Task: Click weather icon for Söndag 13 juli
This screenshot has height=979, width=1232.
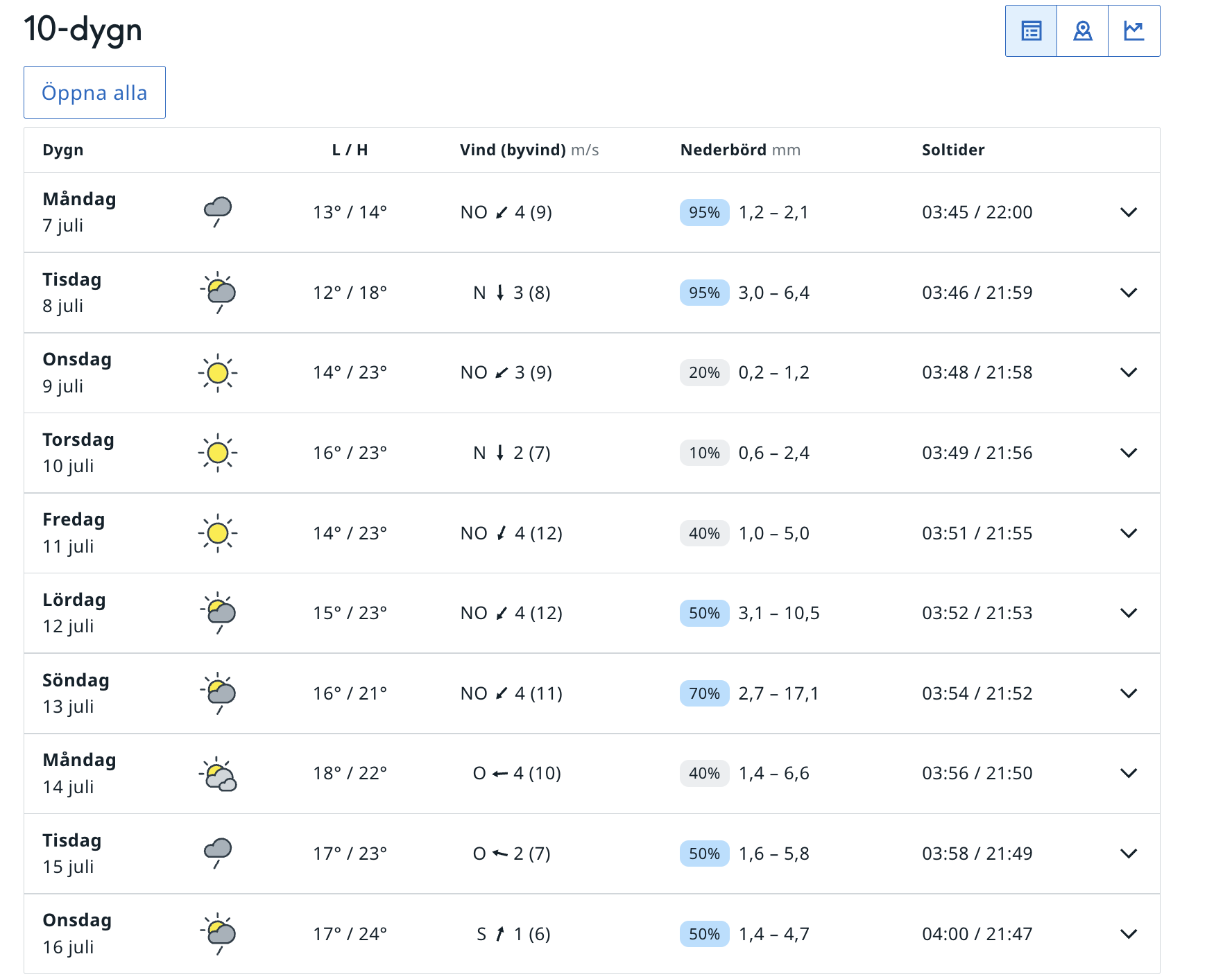Action: coord(218,693)
